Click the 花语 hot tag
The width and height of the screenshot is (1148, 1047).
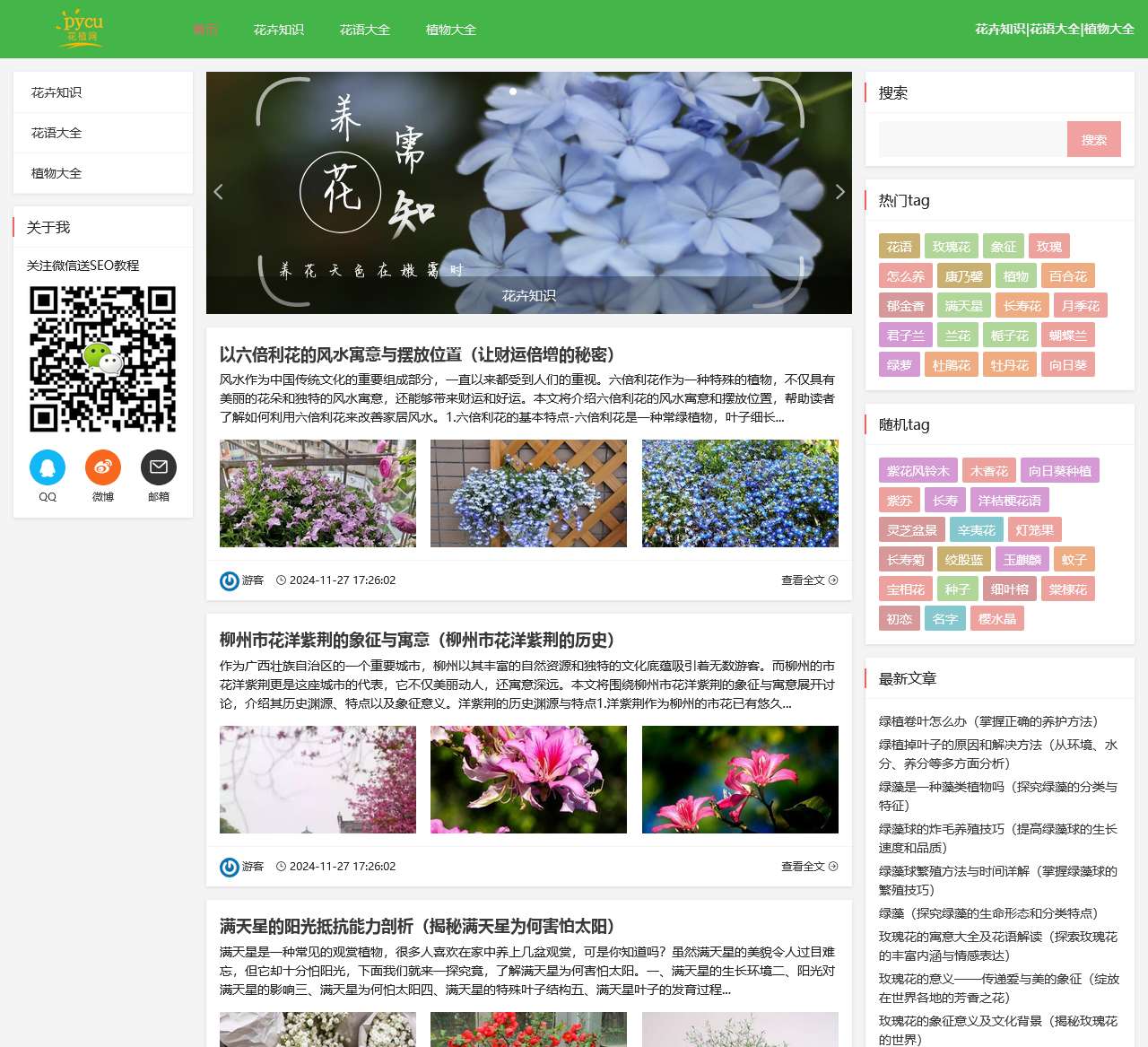click(x=900, y=247)
